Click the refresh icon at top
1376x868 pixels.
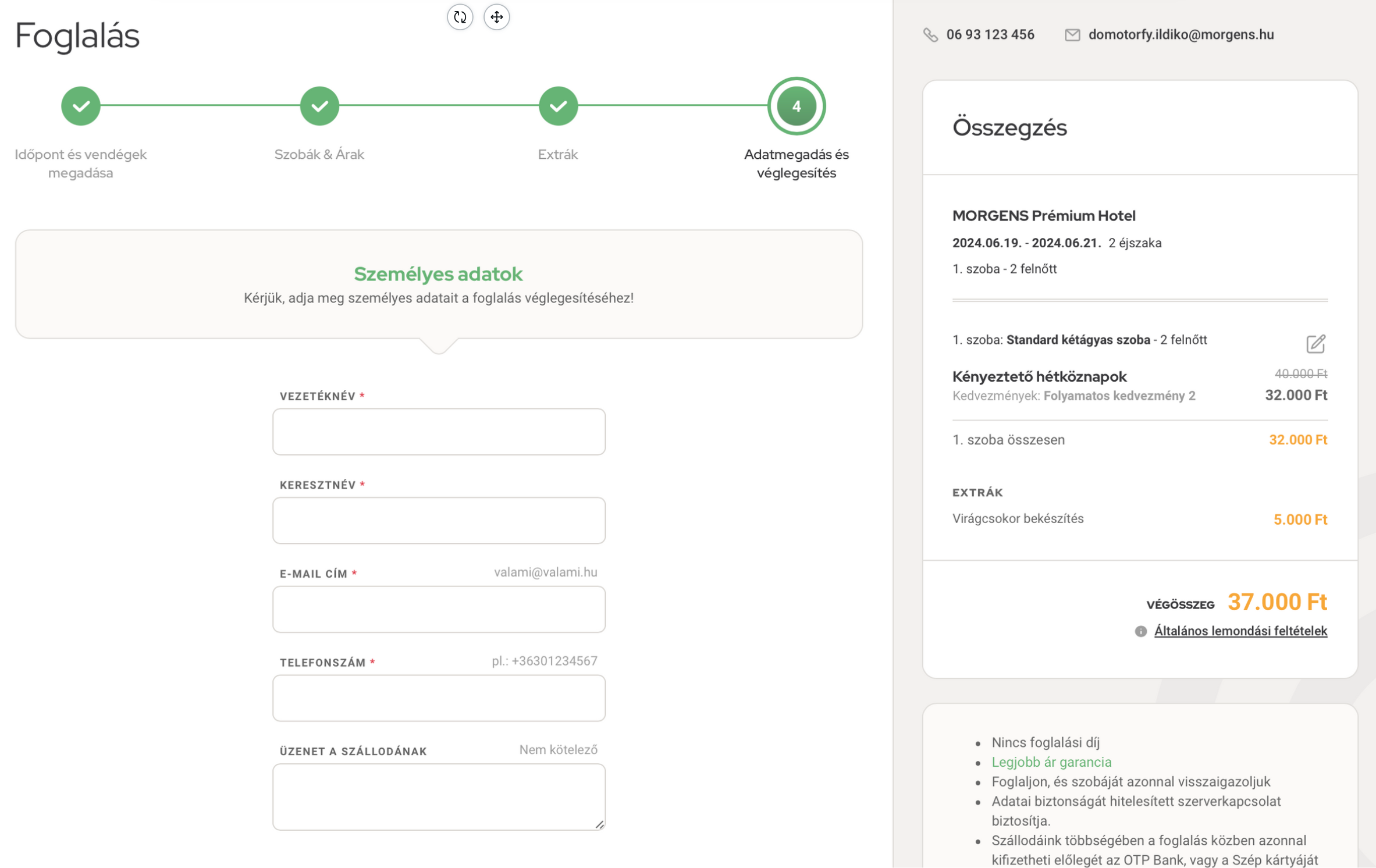point(460,17)
